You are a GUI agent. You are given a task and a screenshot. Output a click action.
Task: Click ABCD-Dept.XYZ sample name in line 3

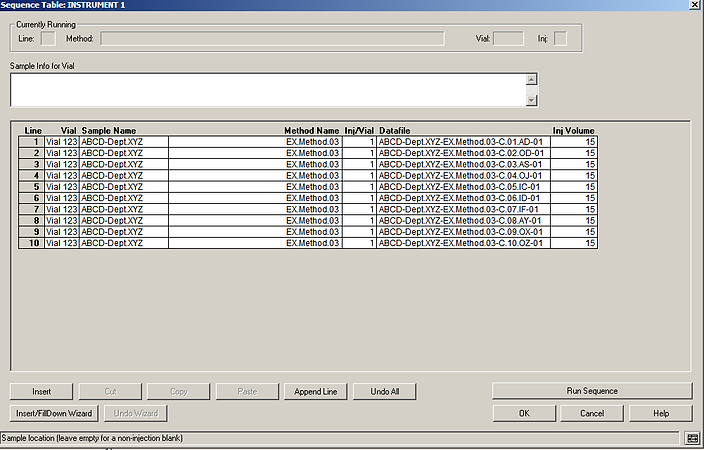(x=124, y=164)
